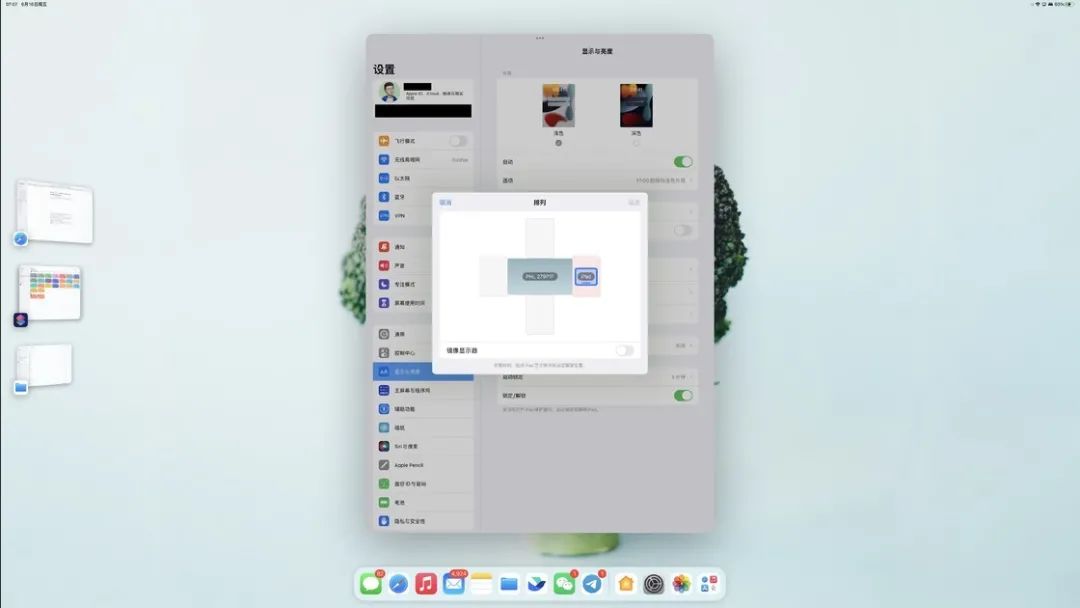Image resolution: width=1080 pixels, height=608 pixels.
Task: Open the row showing 标准 value
Action: [597, 346]
